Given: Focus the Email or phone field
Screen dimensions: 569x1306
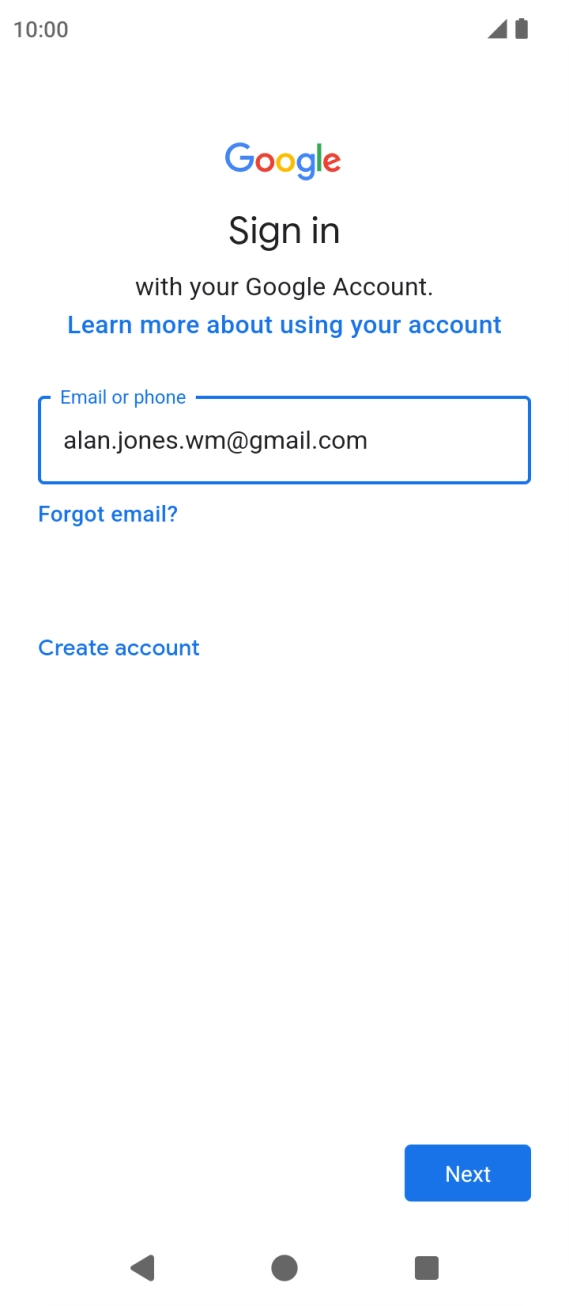Looking at the screenshot, I should tap(284, 440).
